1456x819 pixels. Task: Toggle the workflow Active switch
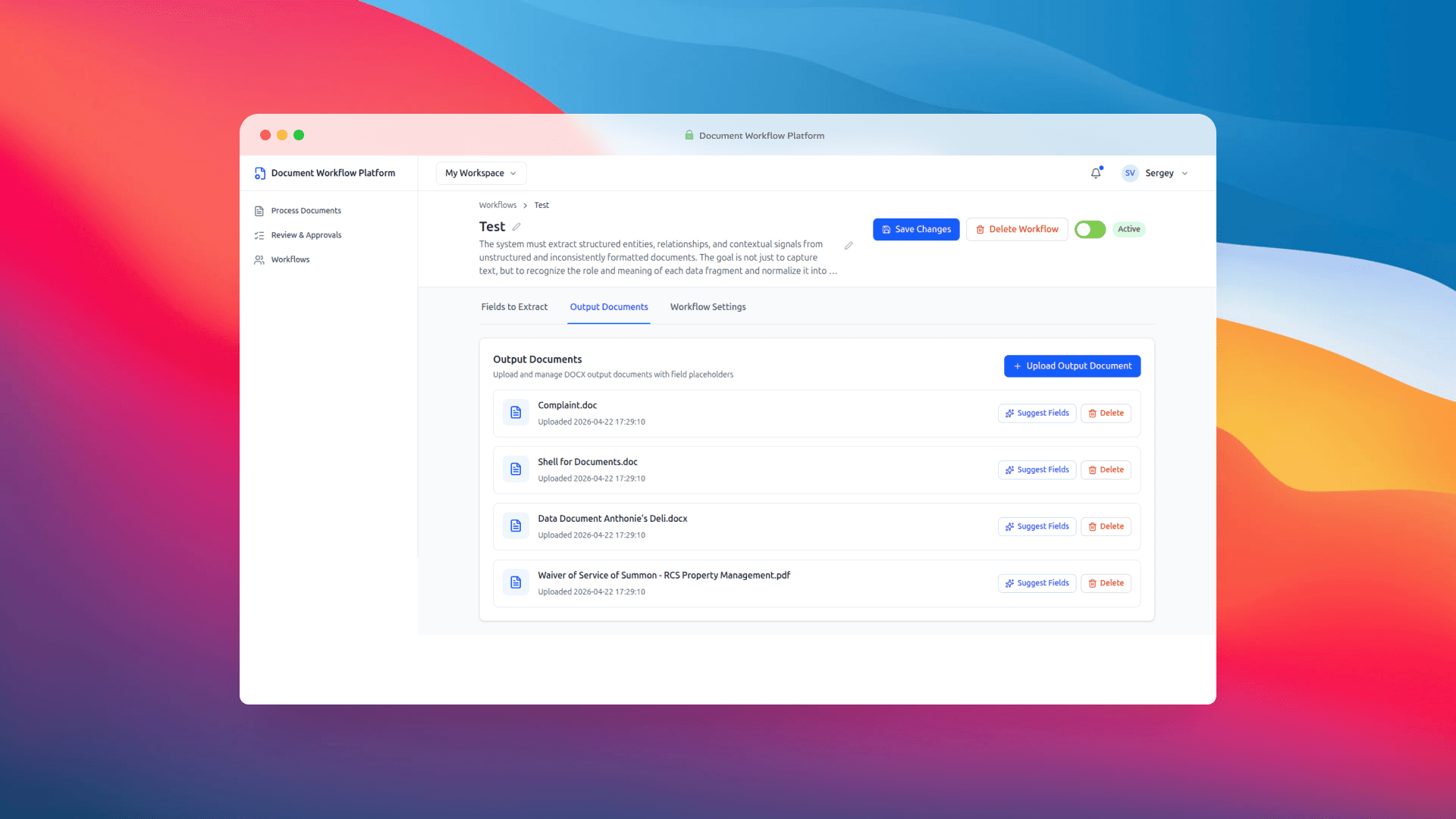pyautogui.click(x=1090, y=229)
